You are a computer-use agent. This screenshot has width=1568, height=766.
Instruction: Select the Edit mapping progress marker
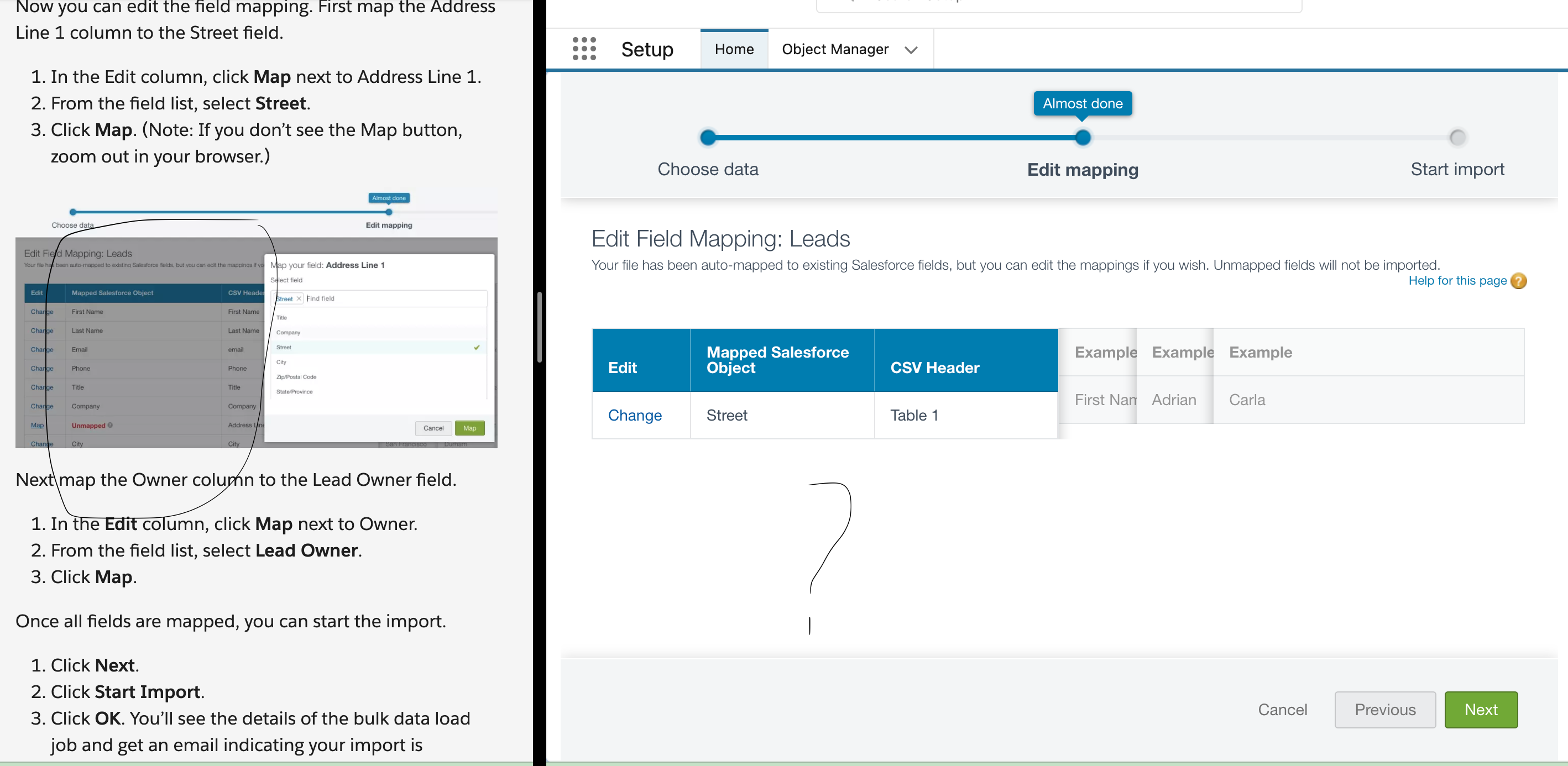1082,138
